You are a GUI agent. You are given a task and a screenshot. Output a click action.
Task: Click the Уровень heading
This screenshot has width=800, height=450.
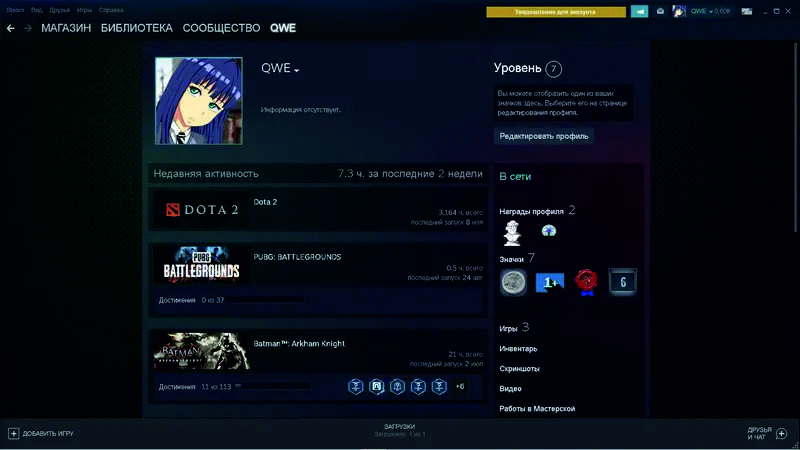click(x=517, y=68)
